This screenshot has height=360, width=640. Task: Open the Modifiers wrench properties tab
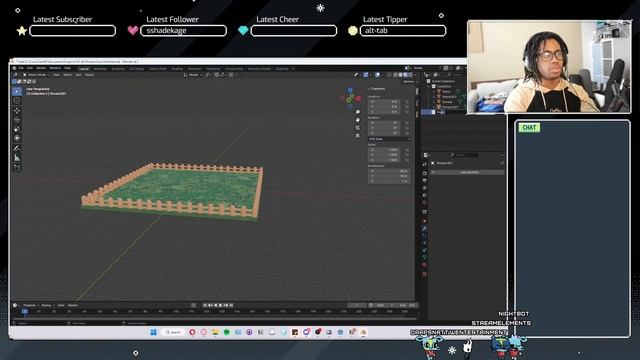[424, 228]
